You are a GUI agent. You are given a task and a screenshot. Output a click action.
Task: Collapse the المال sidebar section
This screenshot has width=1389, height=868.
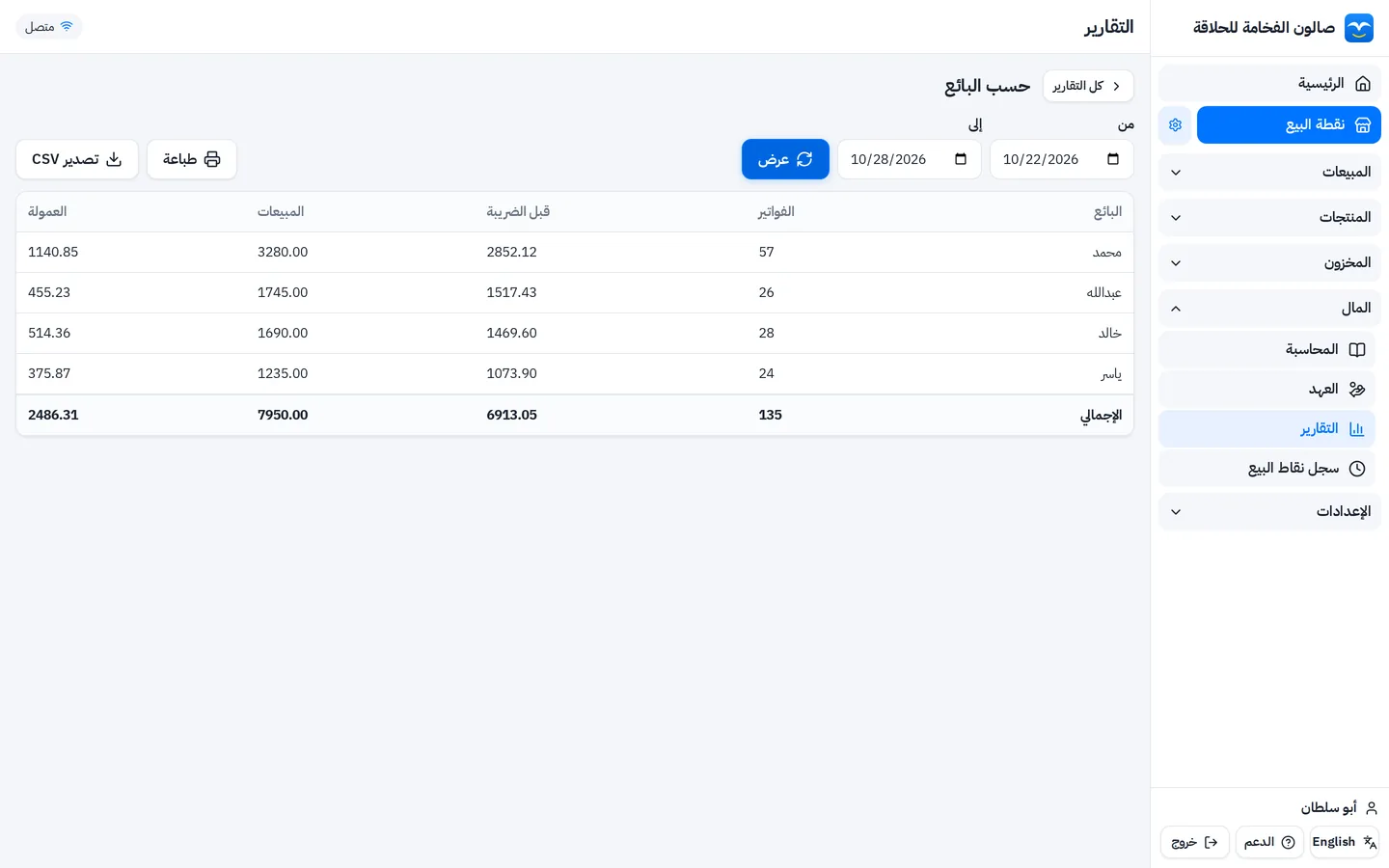click(x=1269, y=309)
